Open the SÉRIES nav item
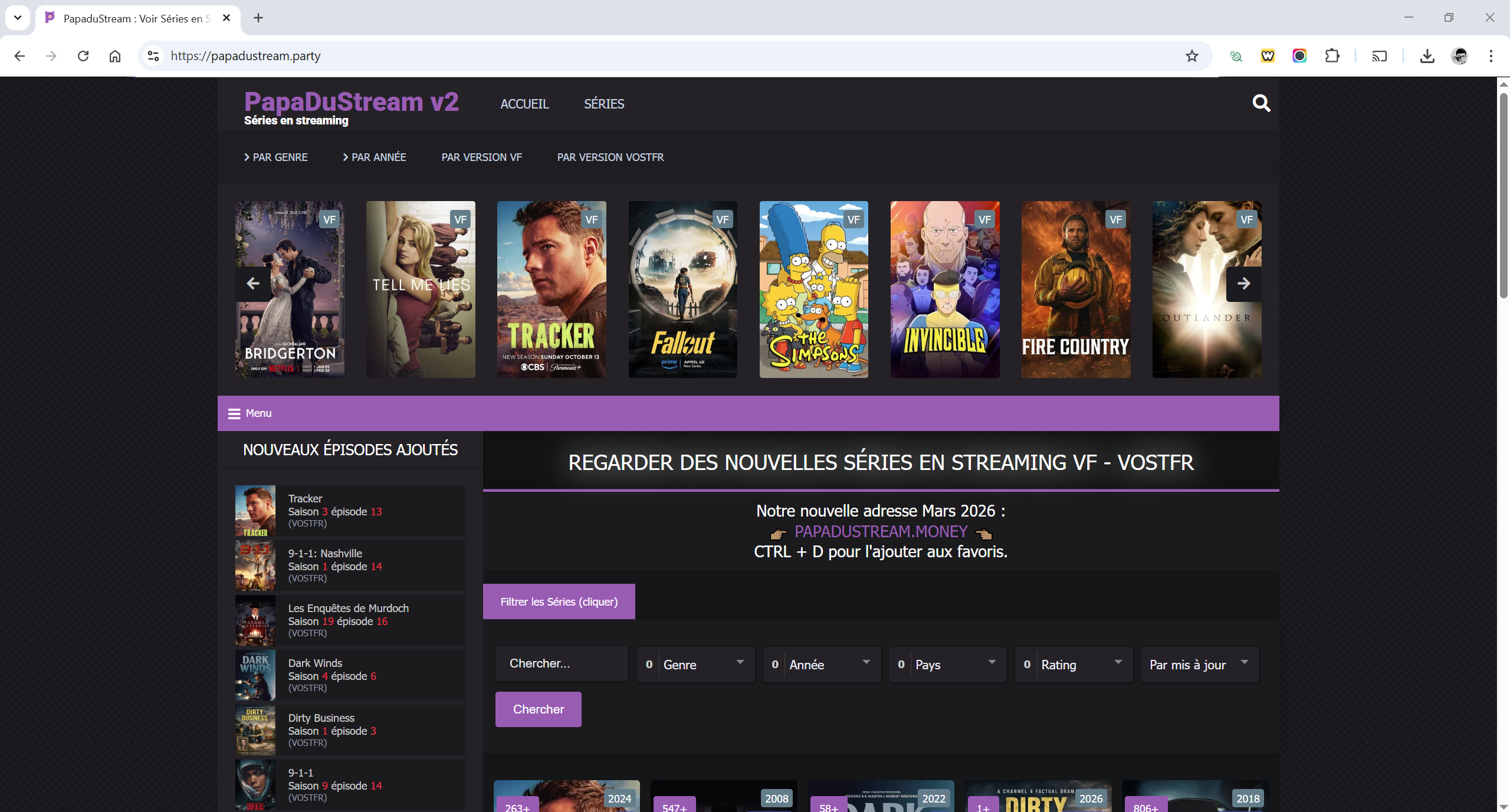The height and width of the screenshot is (812, 1510). (x=604, y=104)
